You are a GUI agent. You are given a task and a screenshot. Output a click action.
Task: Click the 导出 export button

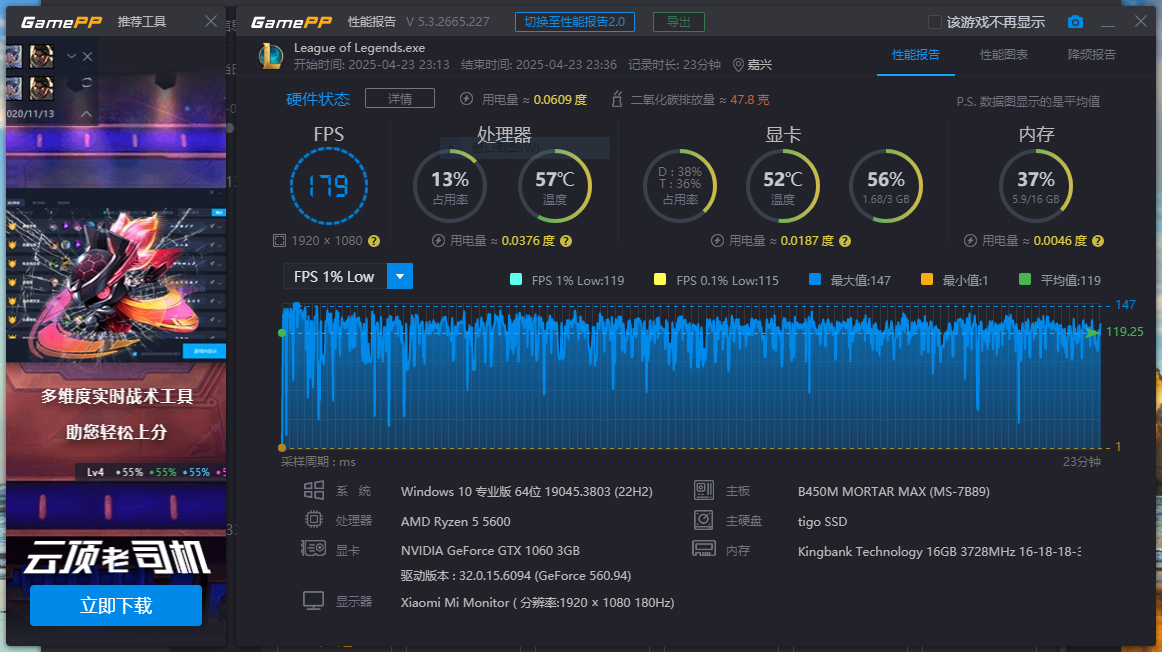tap(678, 21)
